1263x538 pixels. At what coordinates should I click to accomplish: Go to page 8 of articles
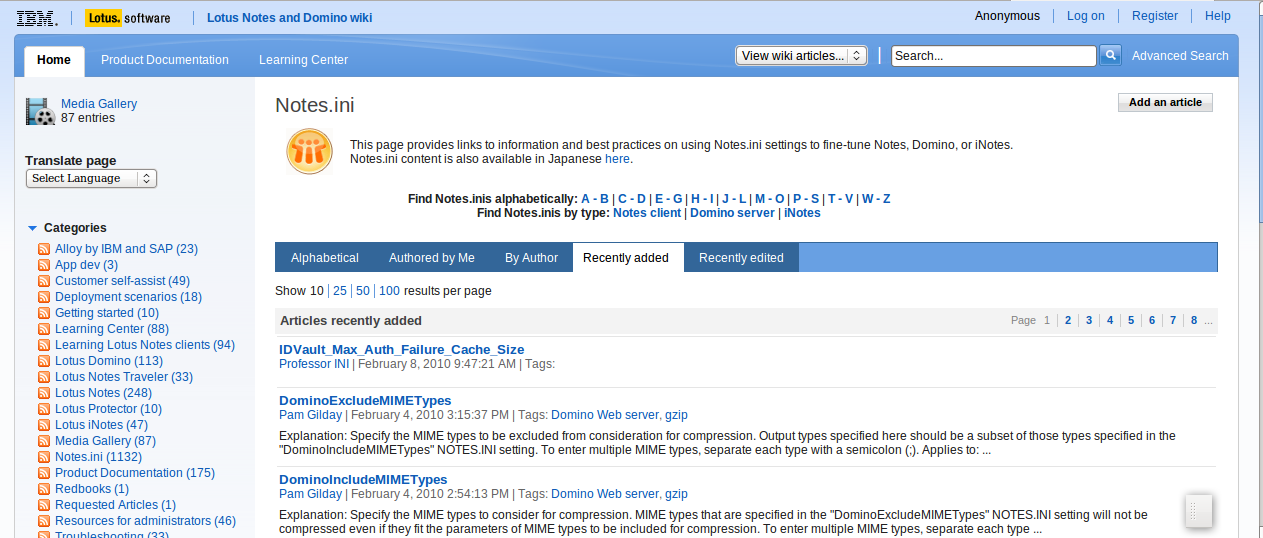click(x=1194, y=320)
